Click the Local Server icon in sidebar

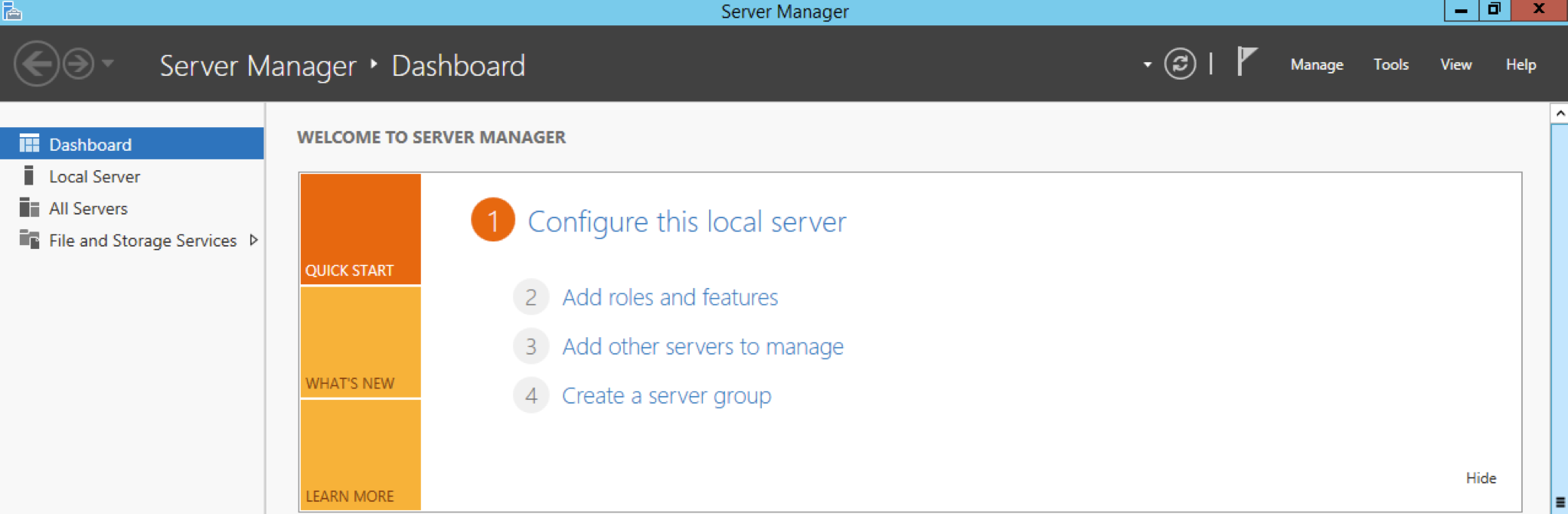point(29,176)
